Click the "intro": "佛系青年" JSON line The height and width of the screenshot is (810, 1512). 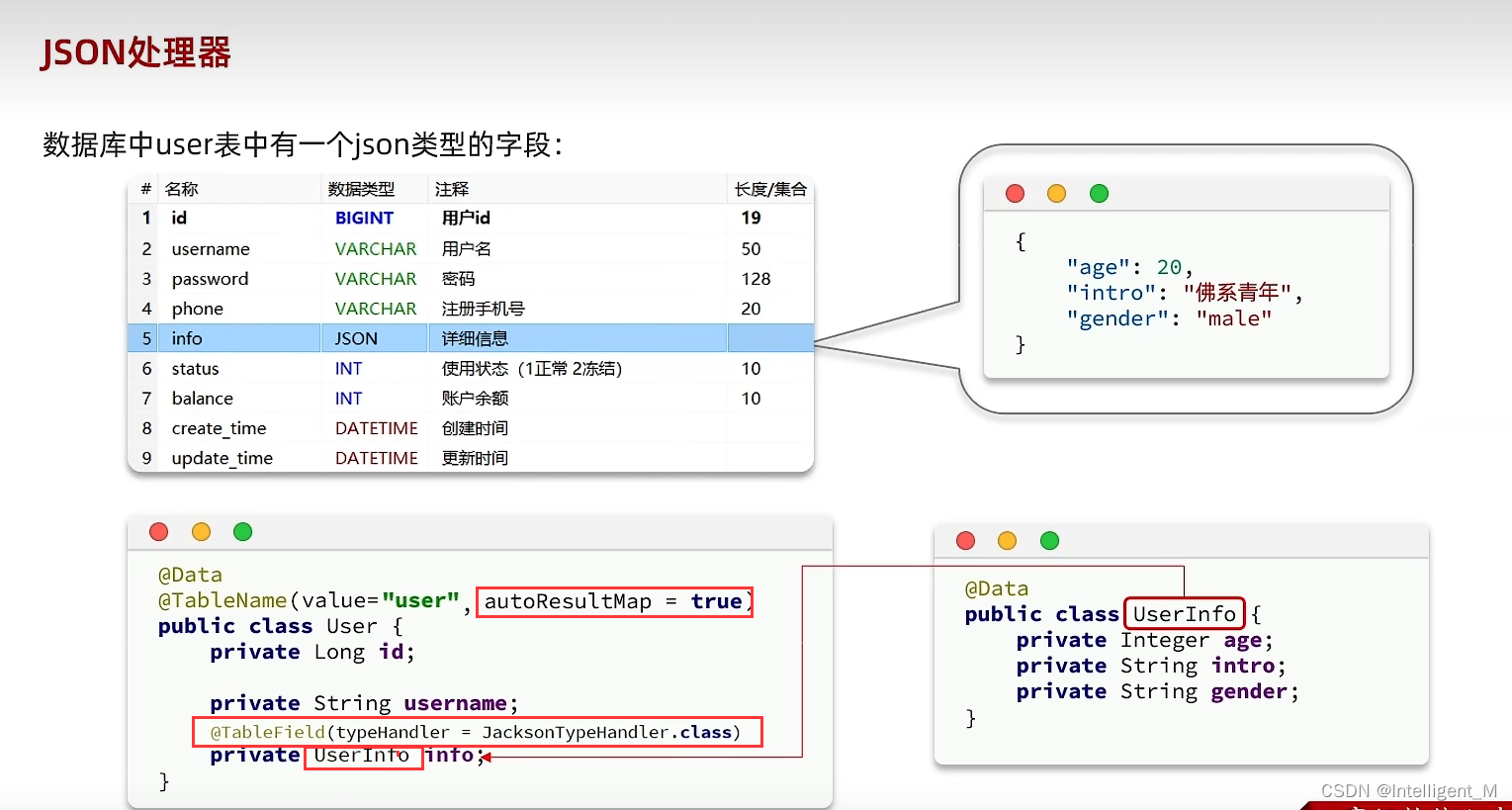(x=1185, y=293)
